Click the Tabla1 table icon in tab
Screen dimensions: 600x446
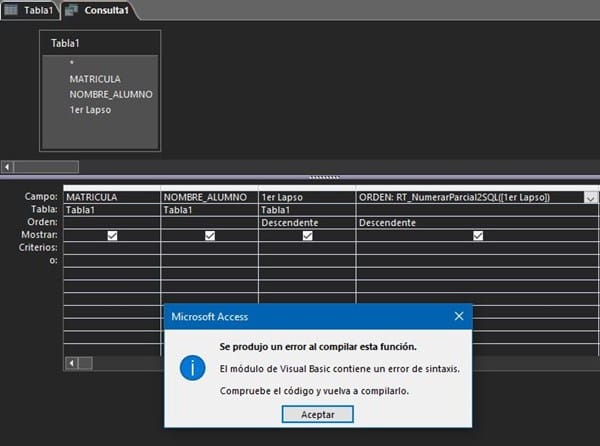[x=11, y=10]
